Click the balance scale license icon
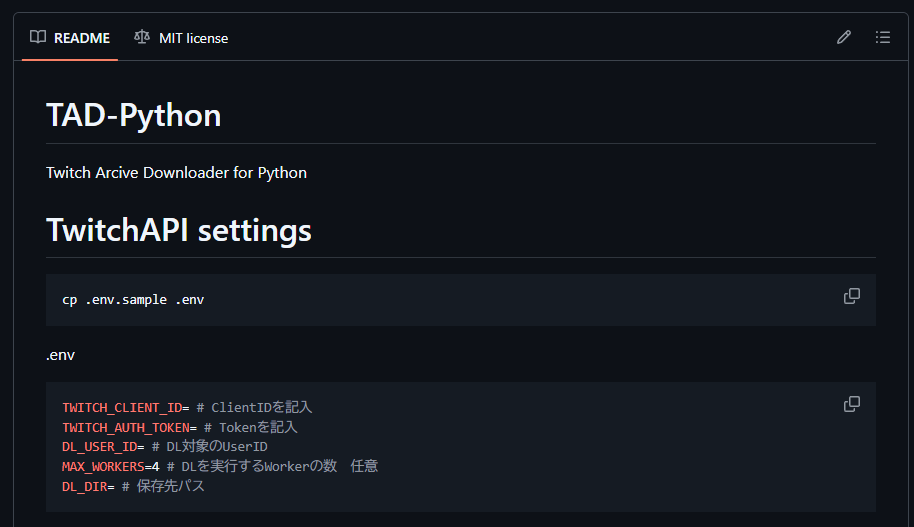This screenshot has width=914, height=527. coord(142,38)
